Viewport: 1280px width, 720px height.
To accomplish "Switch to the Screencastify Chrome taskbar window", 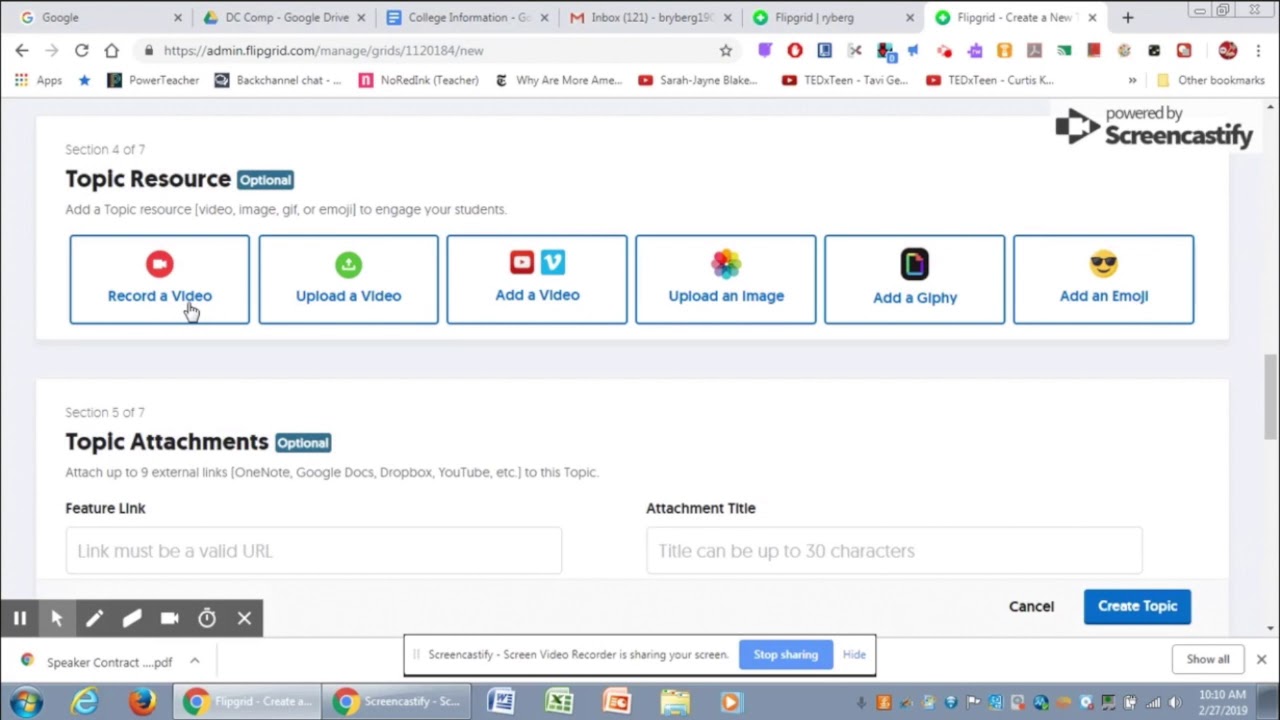I will click(399, 702).
